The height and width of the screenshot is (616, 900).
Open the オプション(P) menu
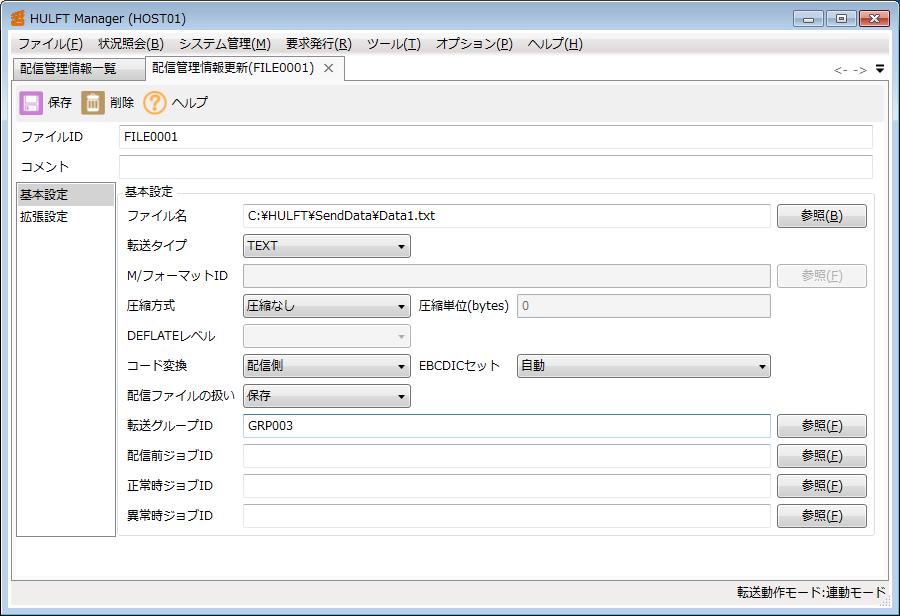pos(474,44)
